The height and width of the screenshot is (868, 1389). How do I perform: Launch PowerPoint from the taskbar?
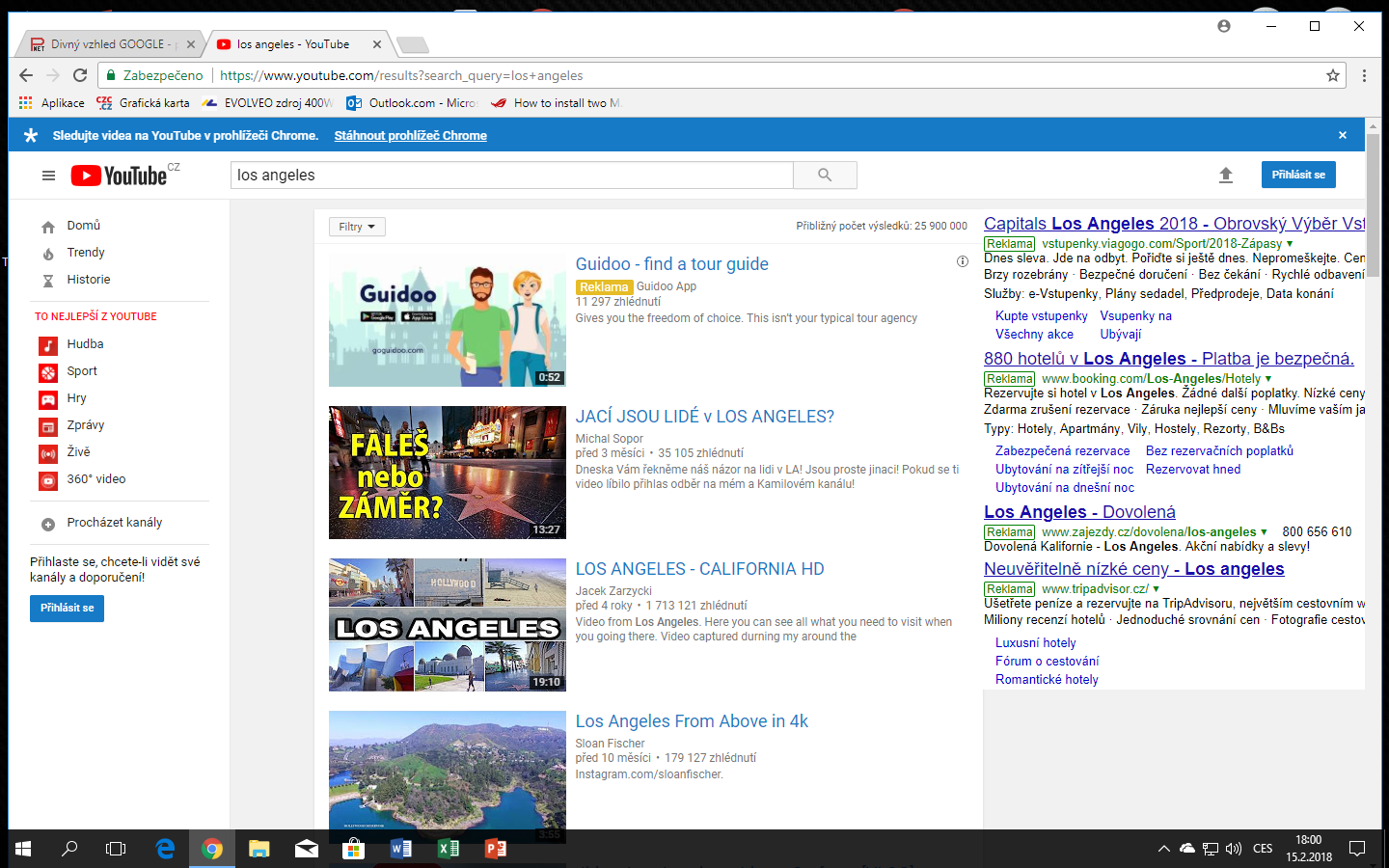[496, 849]
